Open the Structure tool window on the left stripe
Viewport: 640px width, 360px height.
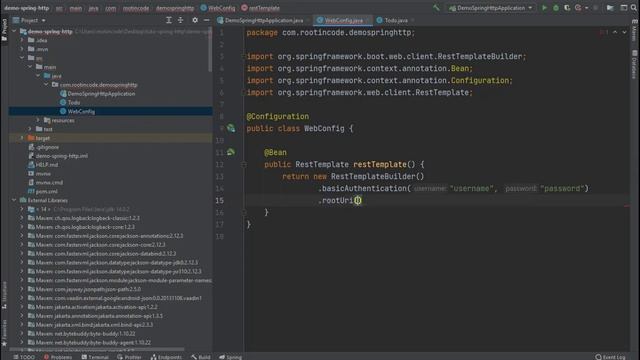click(x=4, y=296)
